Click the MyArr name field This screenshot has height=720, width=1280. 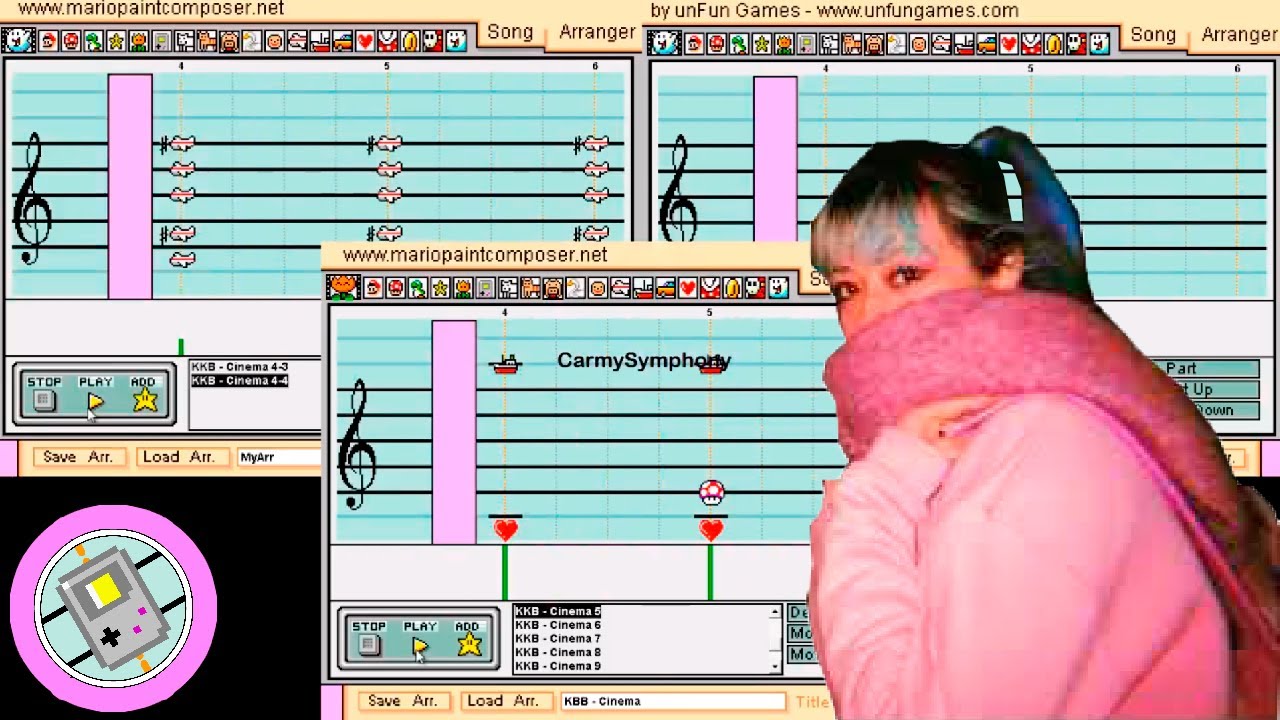coord(278,457)
